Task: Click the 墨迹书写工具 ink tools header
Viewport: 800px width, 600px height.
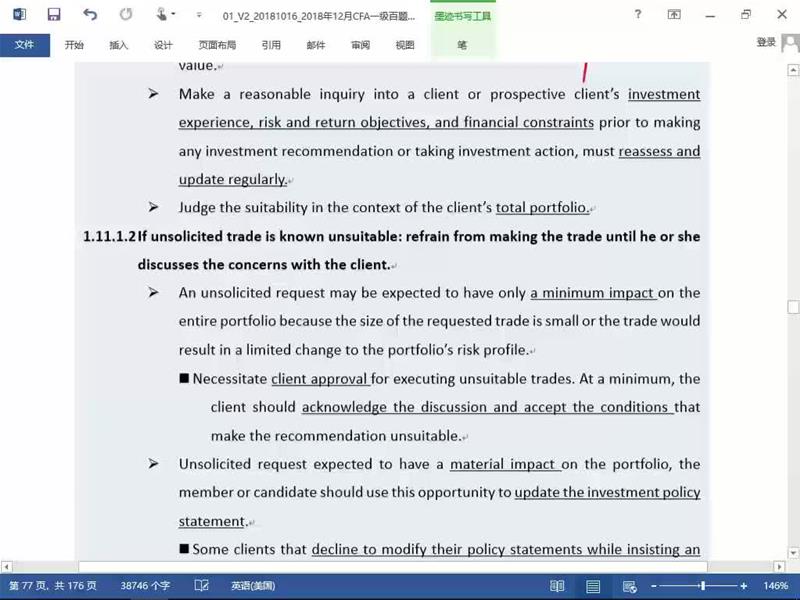Action: [463, 16]
